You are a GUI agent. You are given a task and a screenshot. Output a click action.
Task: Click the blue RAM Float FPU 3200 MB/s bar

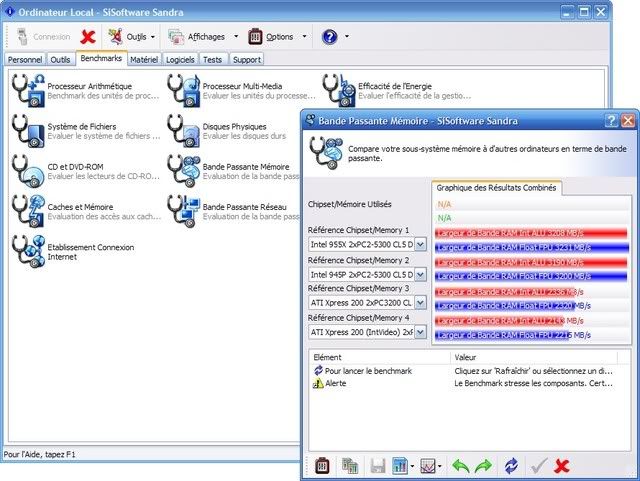(531, 276)
